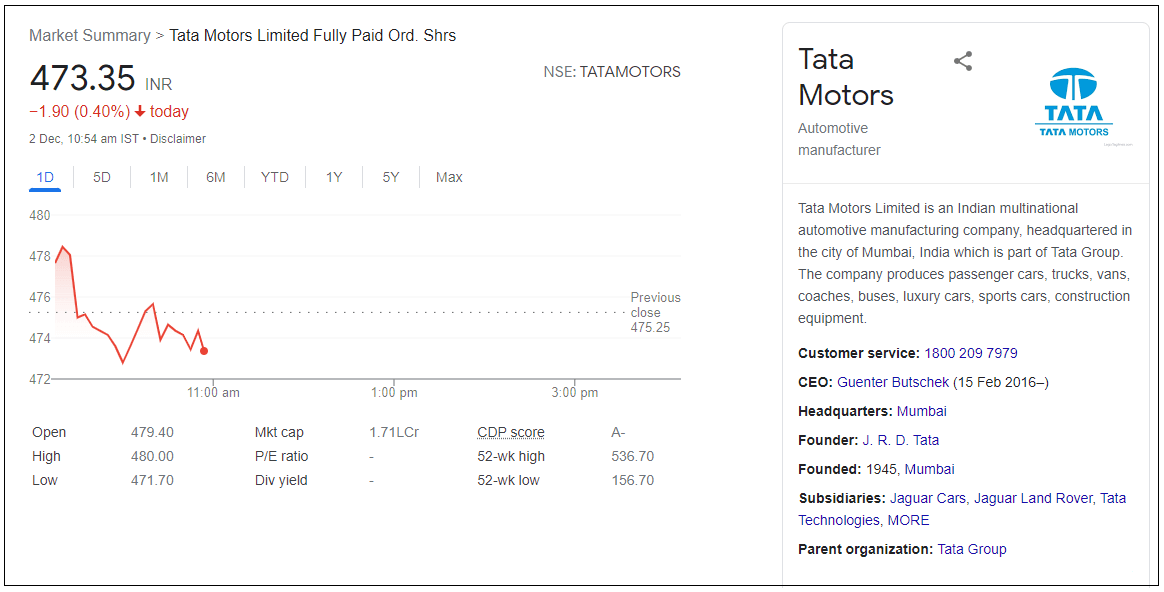Click the 11:00 am axis label
This screenshot has height=592, width=1164.
click(x=213, y=392)
